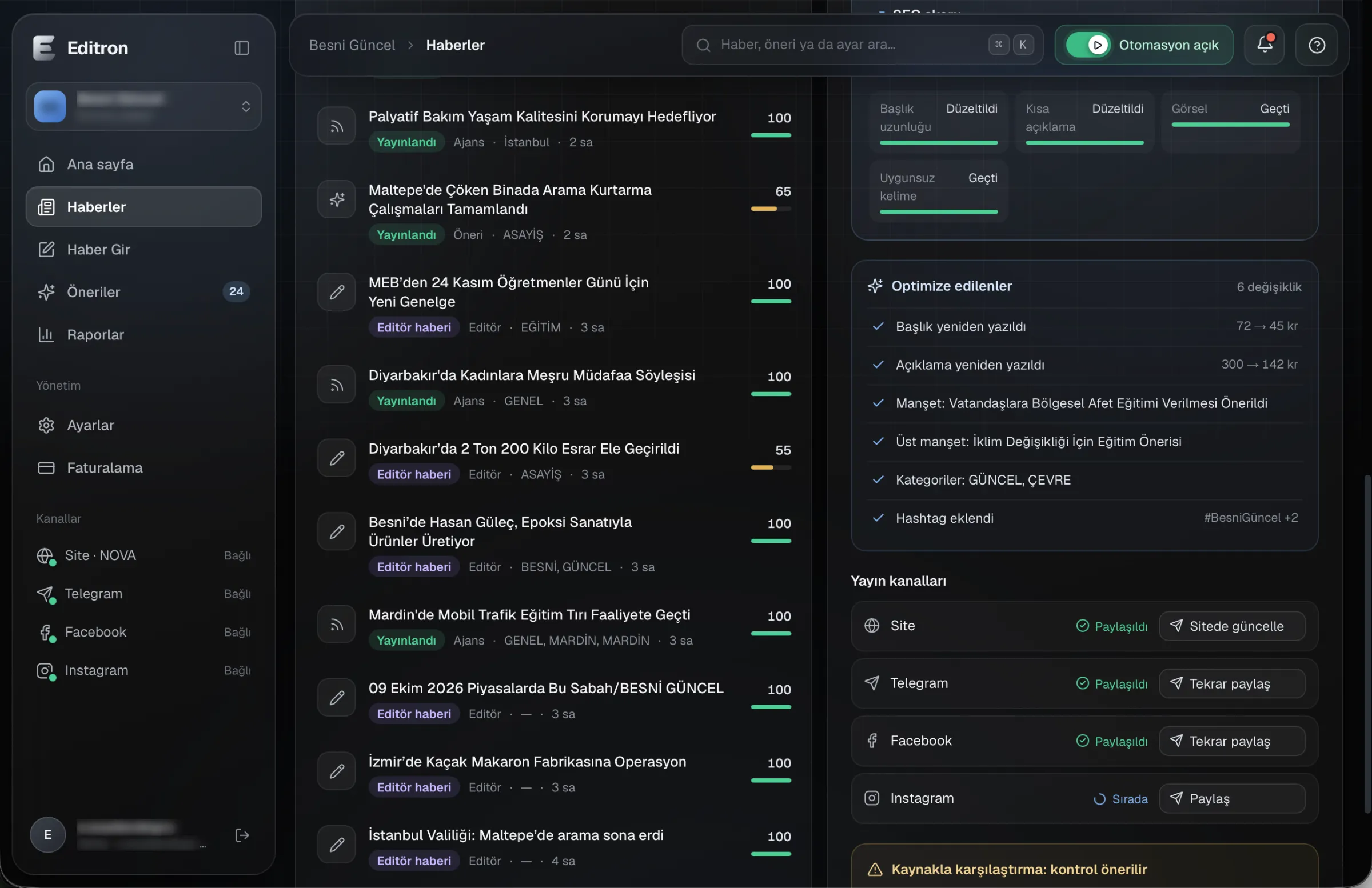Click the Editron logo icon

click(x=44, y=48)
